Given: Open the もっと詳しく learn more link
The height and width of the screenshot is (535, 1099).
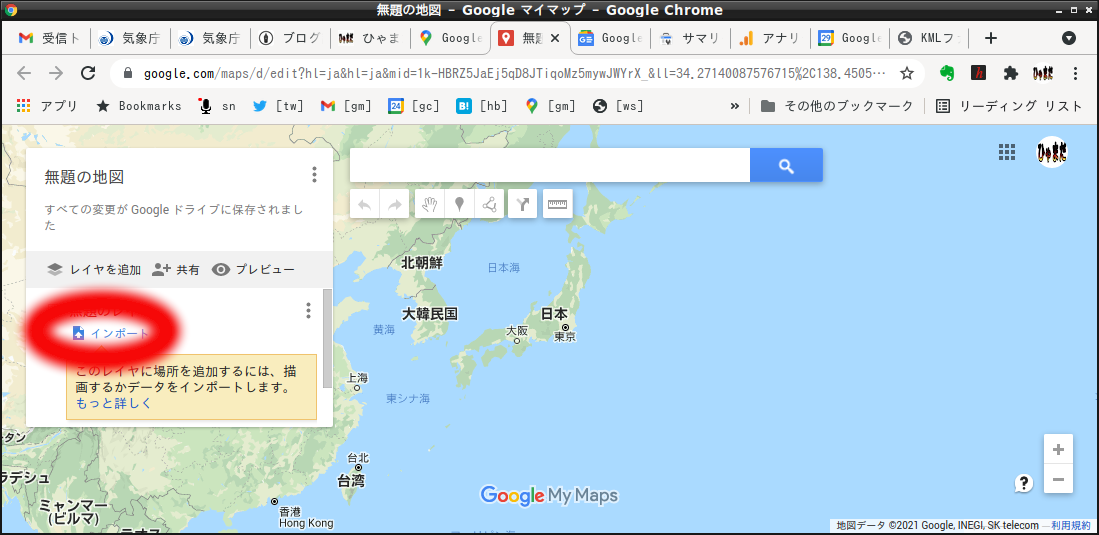Looking at the screenshot, I should (x=114, y=403).
